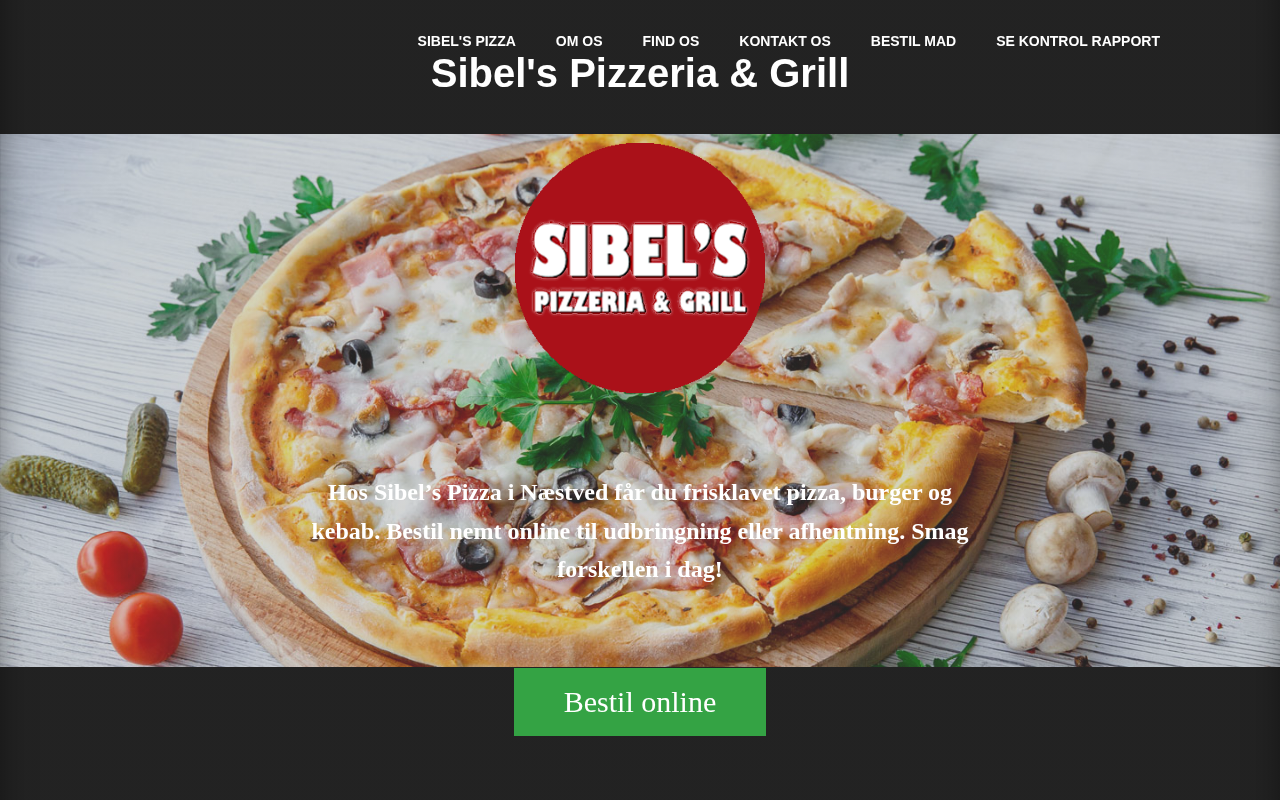Open the SIBEL'S PIZZA nav link
This screenshot has width=1280, height=800.
coord(466,41)
